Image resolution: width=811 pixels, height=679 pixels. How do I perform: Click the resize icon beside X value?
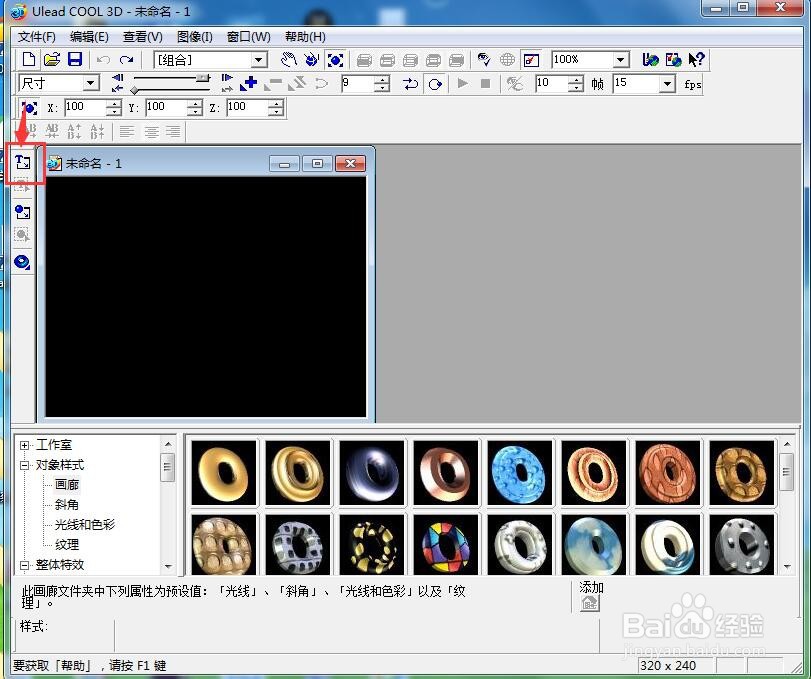[x=29, y=108]
